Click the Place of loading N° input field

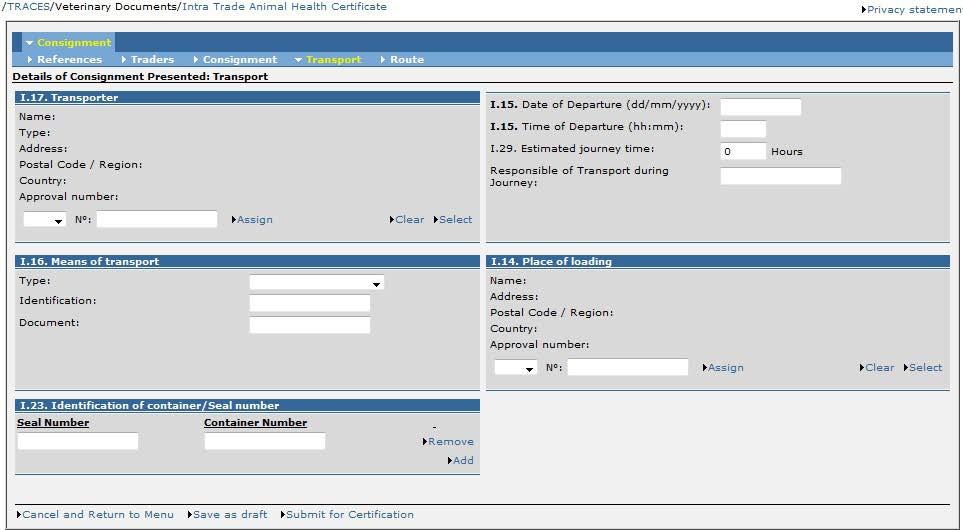click(x=628, y=367)
